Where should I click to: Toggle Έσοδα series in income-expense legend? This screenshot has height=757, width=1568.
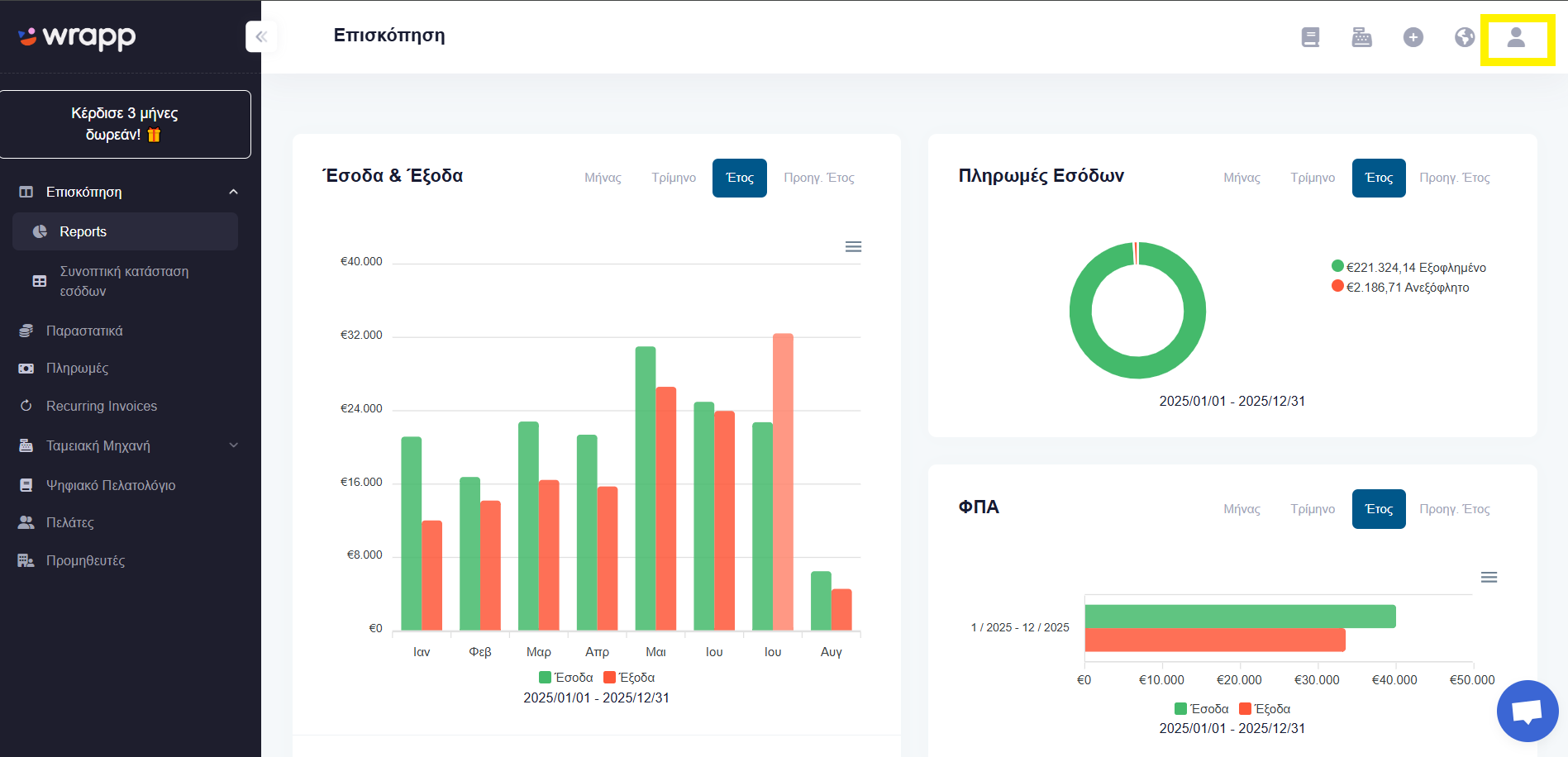tap(566, 678)
